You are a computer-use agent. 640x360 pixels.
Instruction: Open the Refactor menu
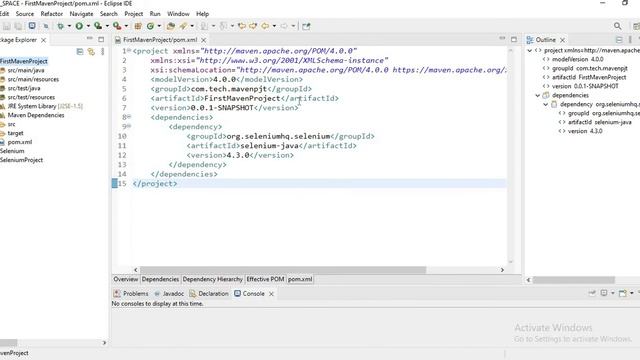point(52,13)
